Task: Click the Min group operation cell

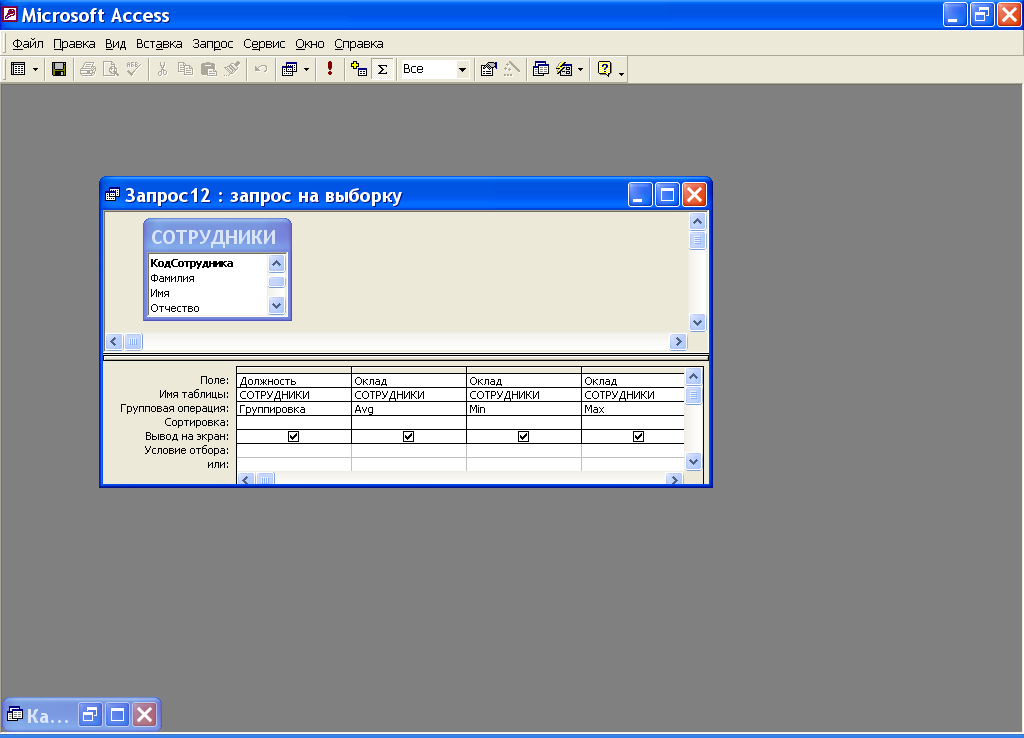Action: pos(524,409)
